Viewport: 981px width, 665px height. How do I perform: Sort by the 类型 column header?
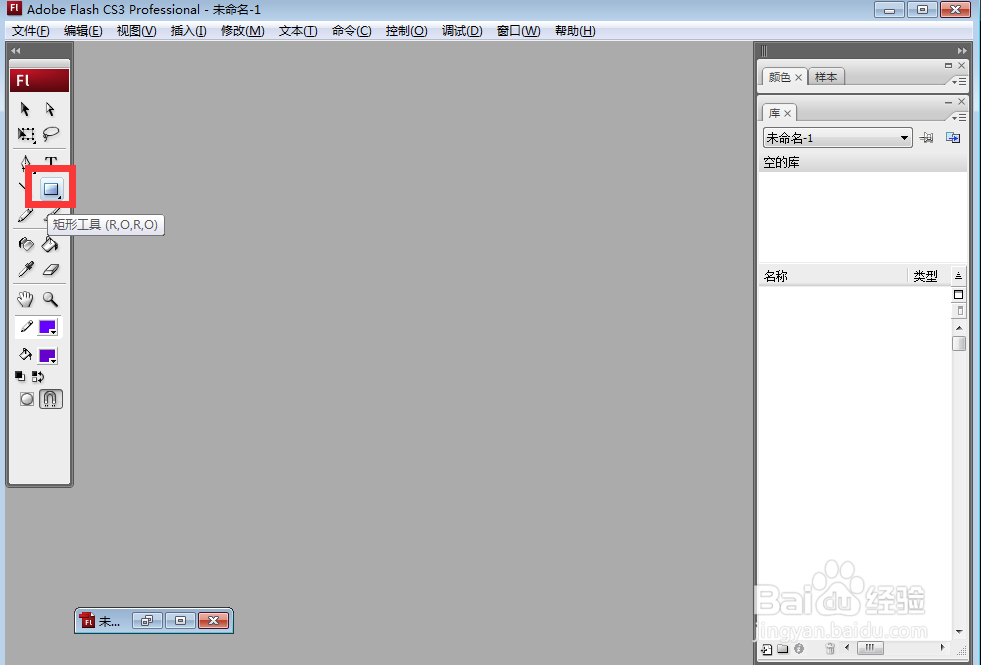[x=928, y=276]
